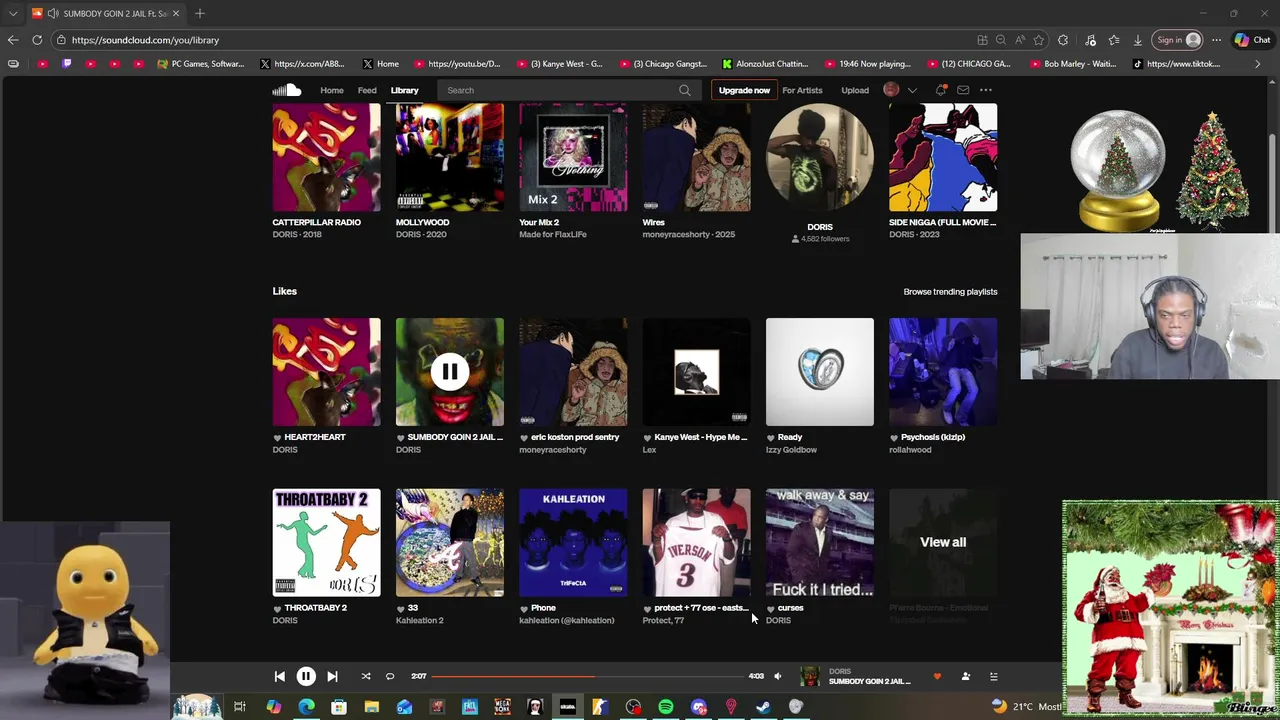Open the Copilot Chat button
The height and width of the screenshot is (720, 1280).
(1252, 40)
